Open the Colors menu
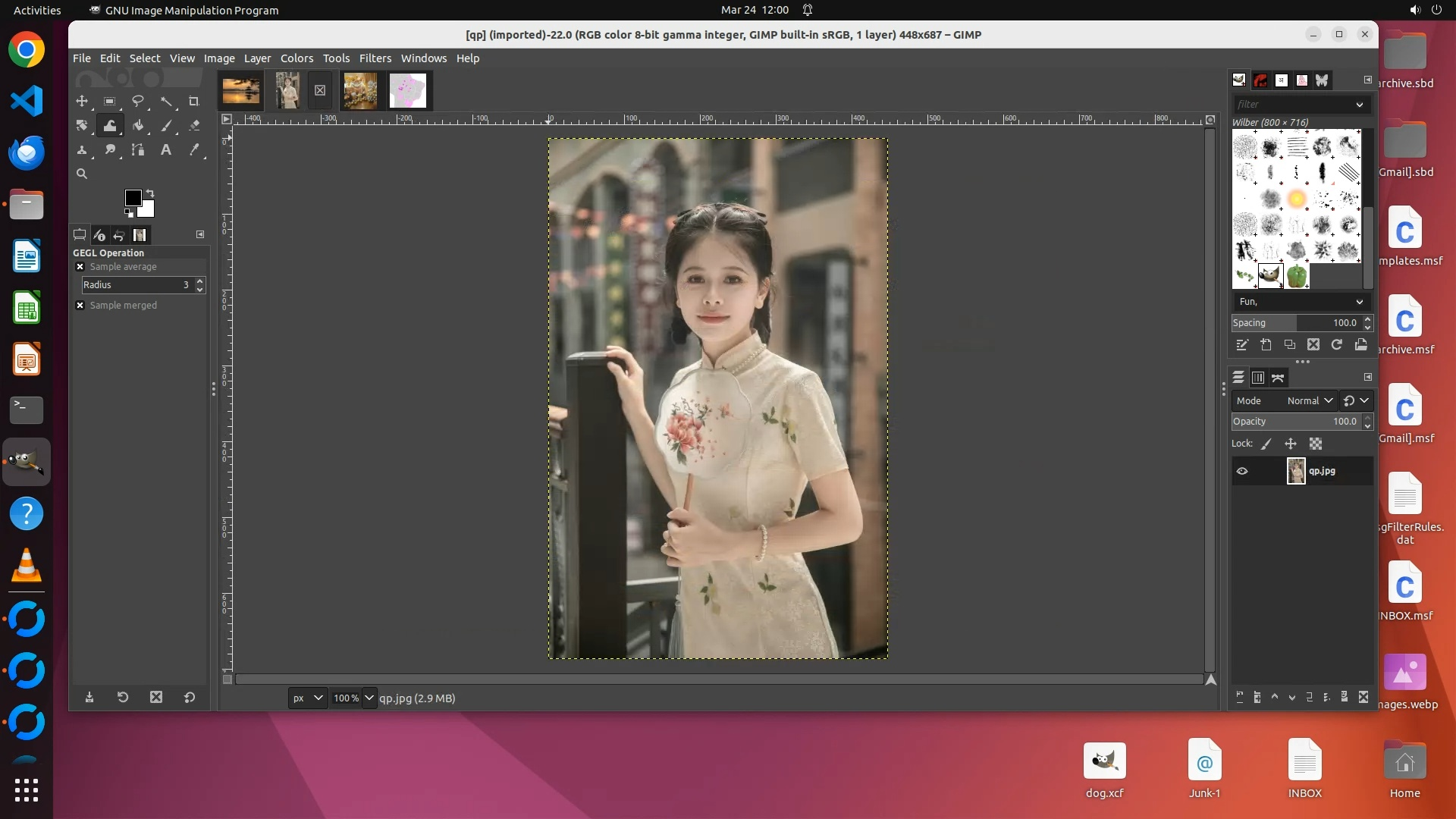This screenshot has height=819, width=1456. coord(297,58)
